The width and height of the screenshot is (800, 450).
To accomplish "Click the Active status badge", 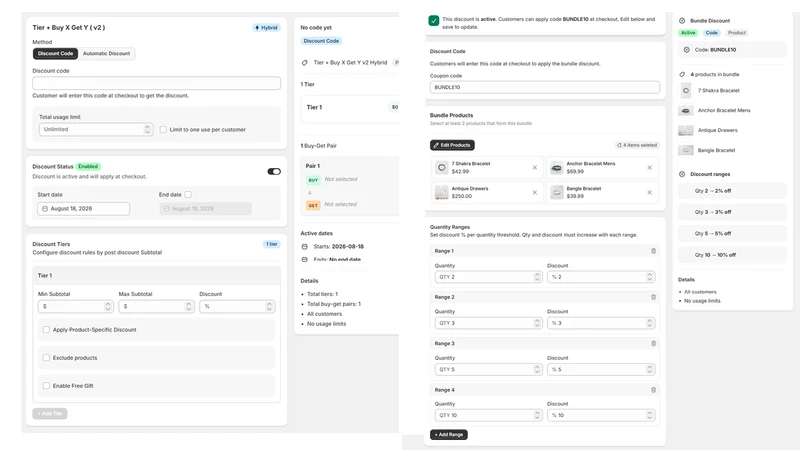I will 688,33.
